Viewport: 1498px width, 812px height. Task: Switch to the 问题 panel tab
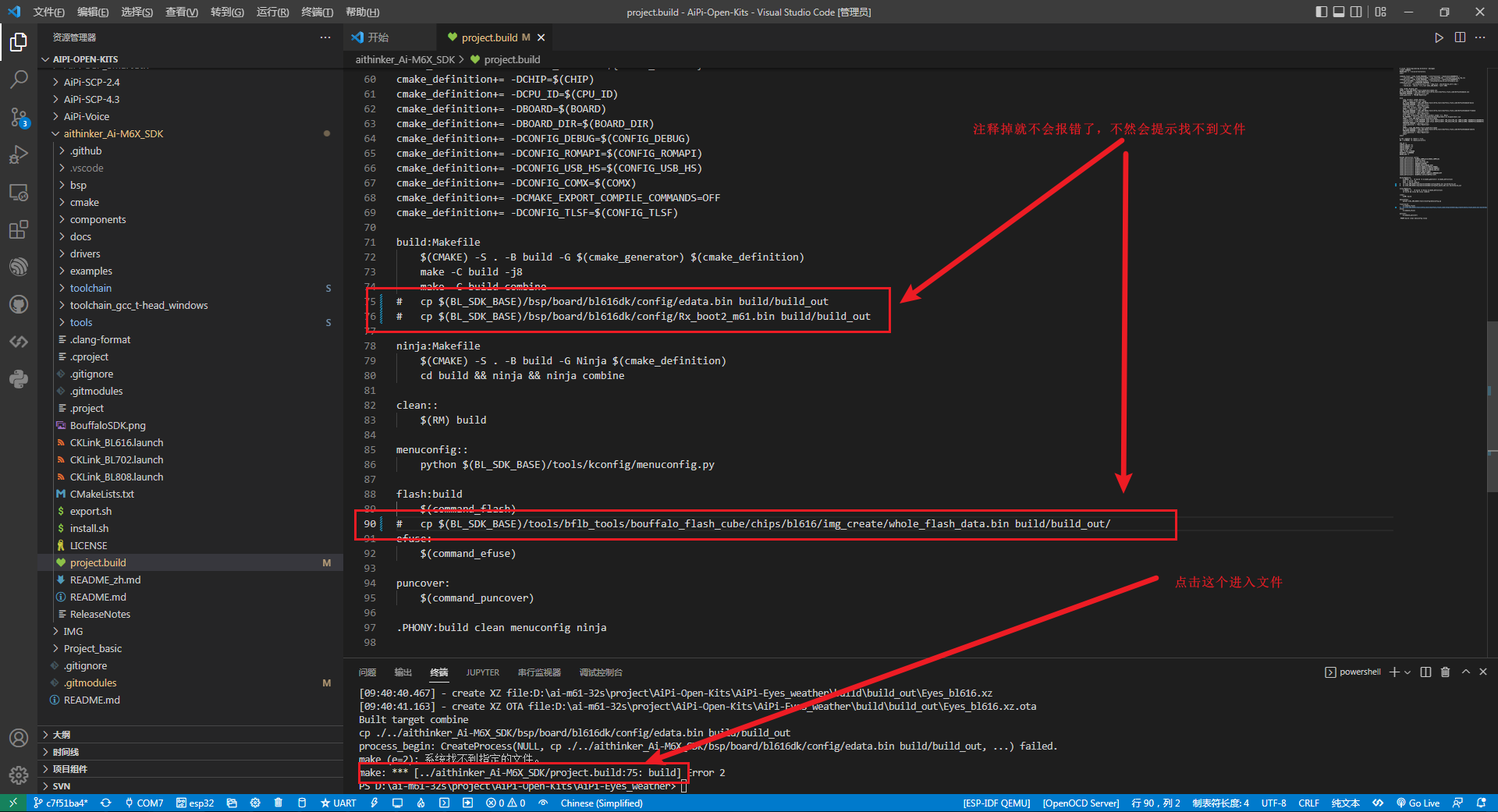click(x=367, y=672)
